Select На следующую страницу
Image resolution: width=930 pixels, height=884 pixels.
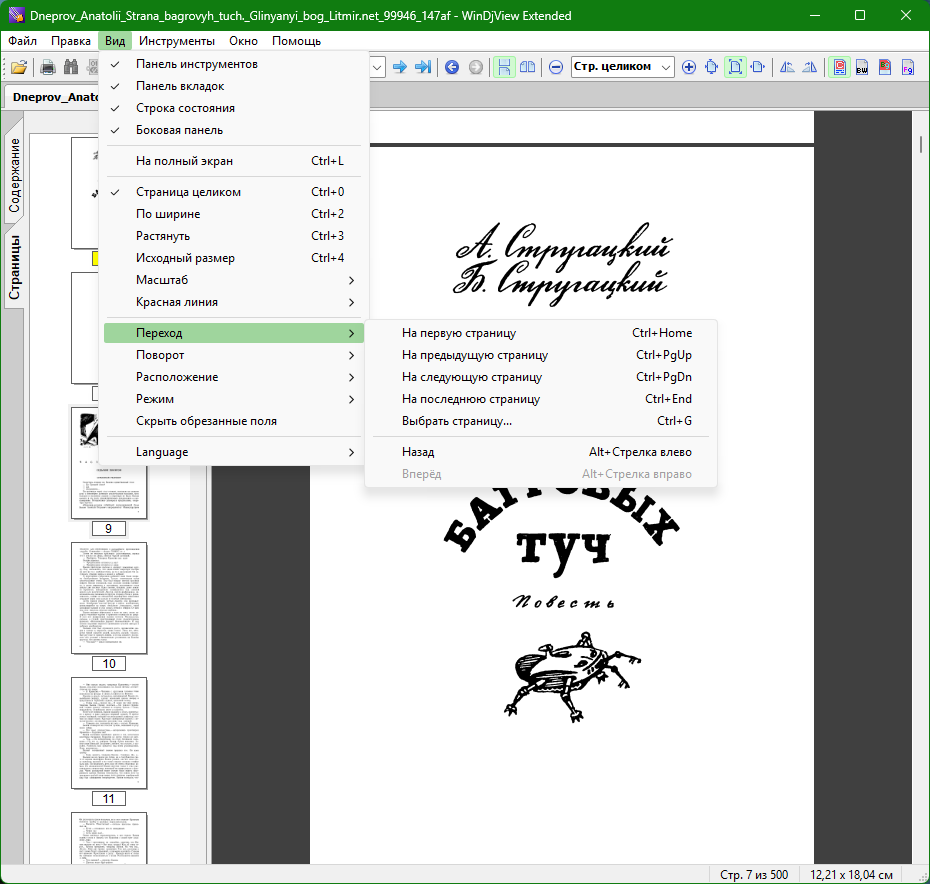pyautogui.click(x=541, y=377)
